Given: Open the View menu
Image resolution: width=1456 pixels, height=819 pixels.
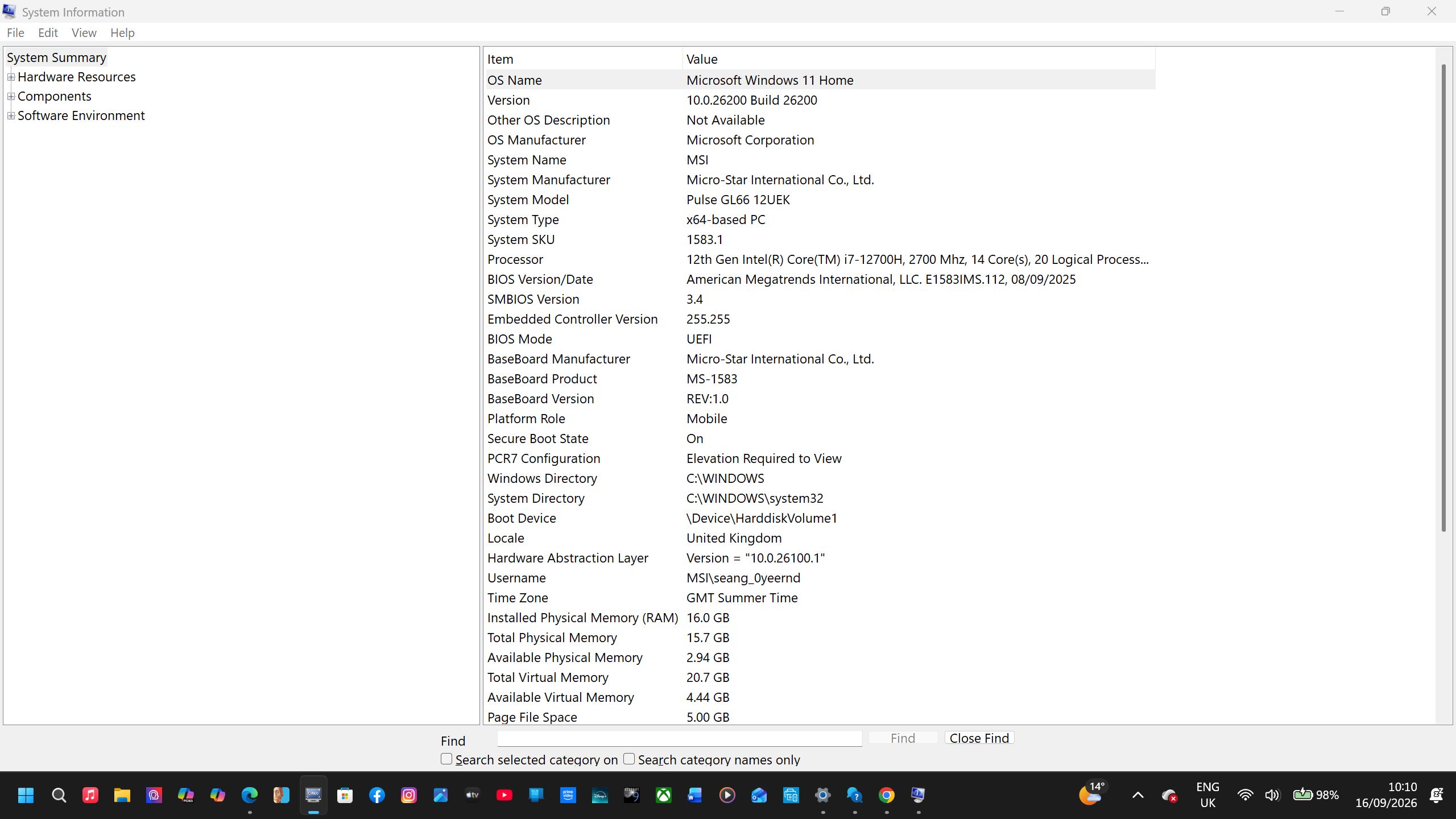Looking at the screenshot, I should click(84, 33).
